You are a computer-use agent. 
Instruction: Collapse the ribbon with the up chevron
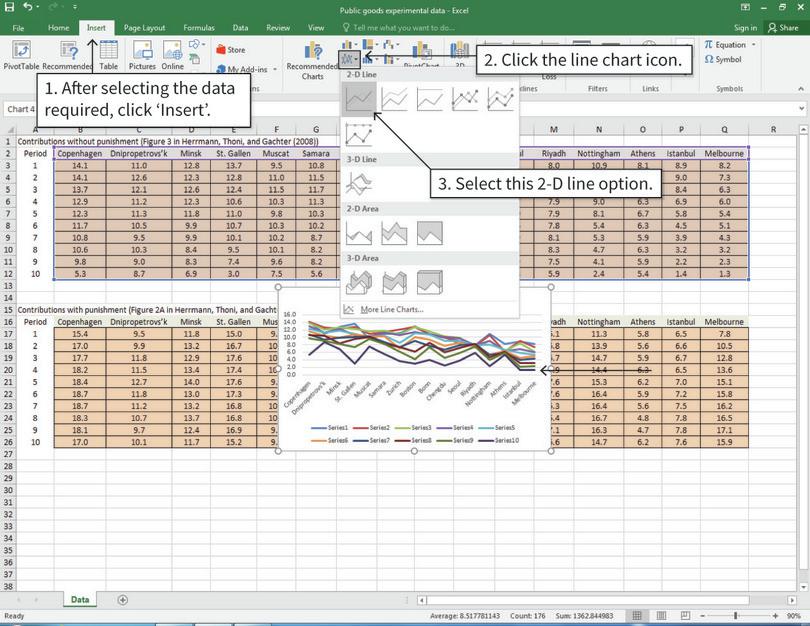801,89
